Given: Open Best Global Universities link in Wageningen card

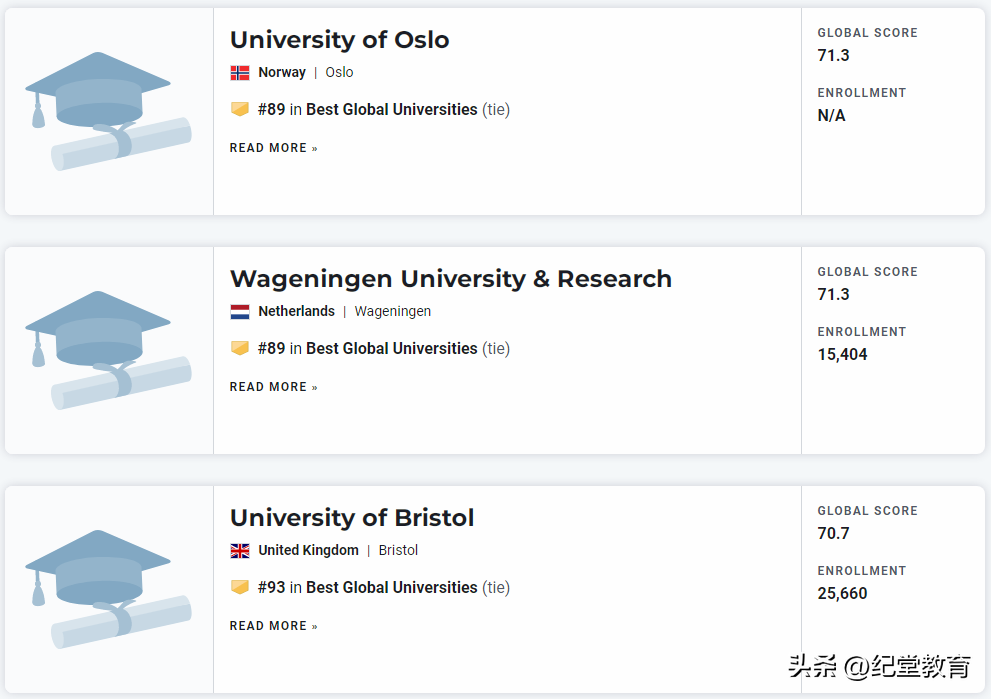Looking at the screenshot, I should tap(391, 349).
